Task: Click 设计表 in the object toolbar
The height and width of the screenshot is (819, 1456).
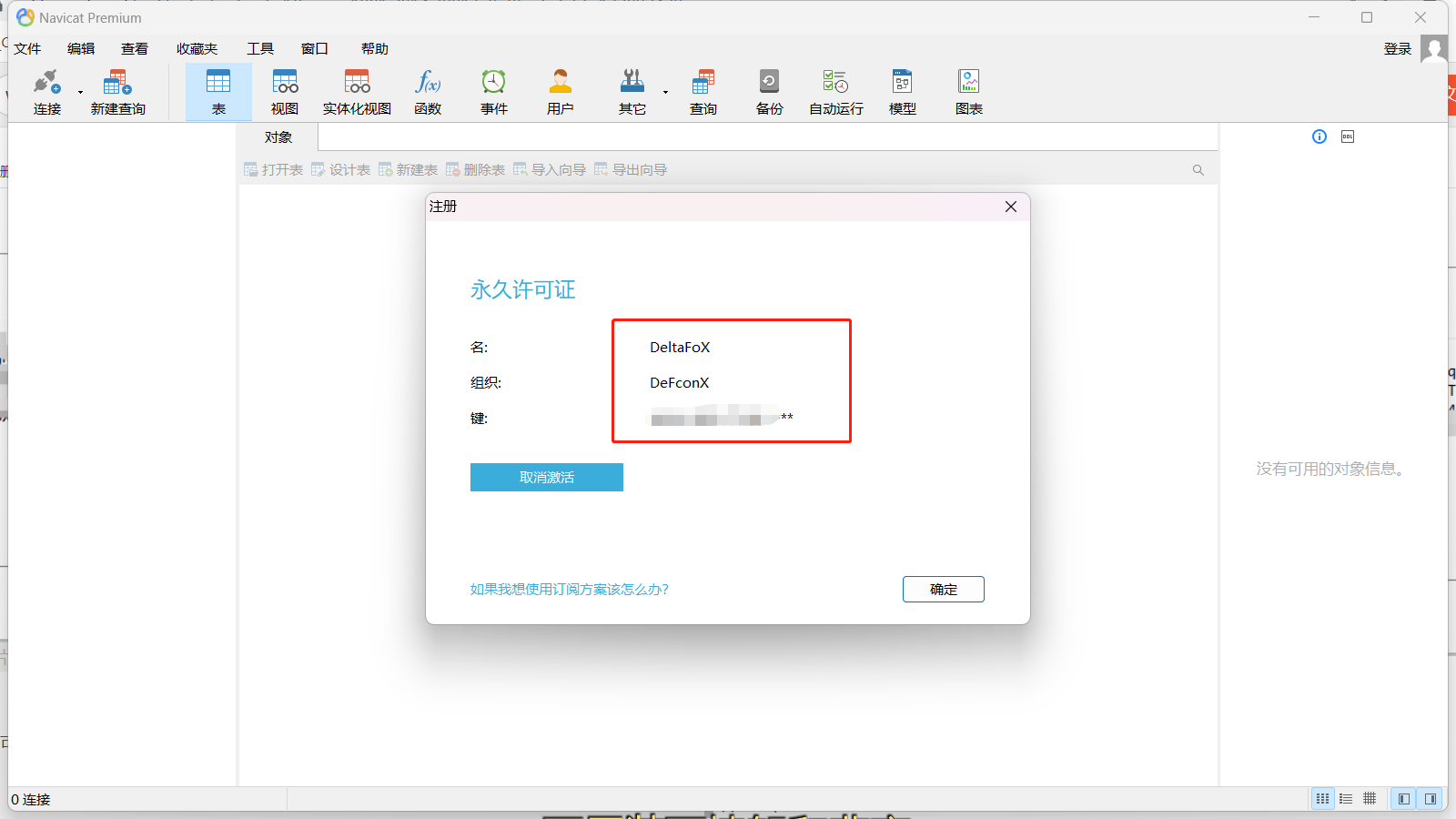Action: [x=341, y=170]
